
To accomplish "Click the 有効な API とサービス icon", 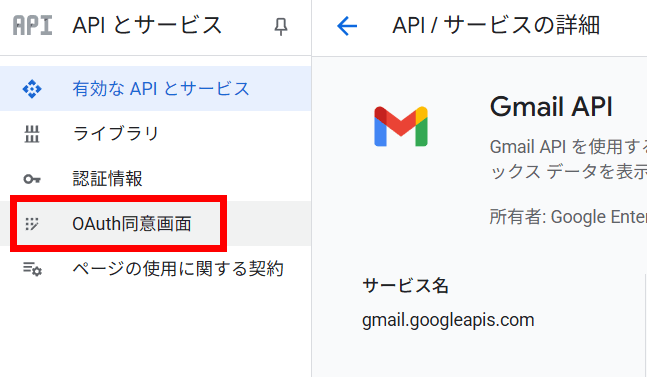I will tap(32, 89).
